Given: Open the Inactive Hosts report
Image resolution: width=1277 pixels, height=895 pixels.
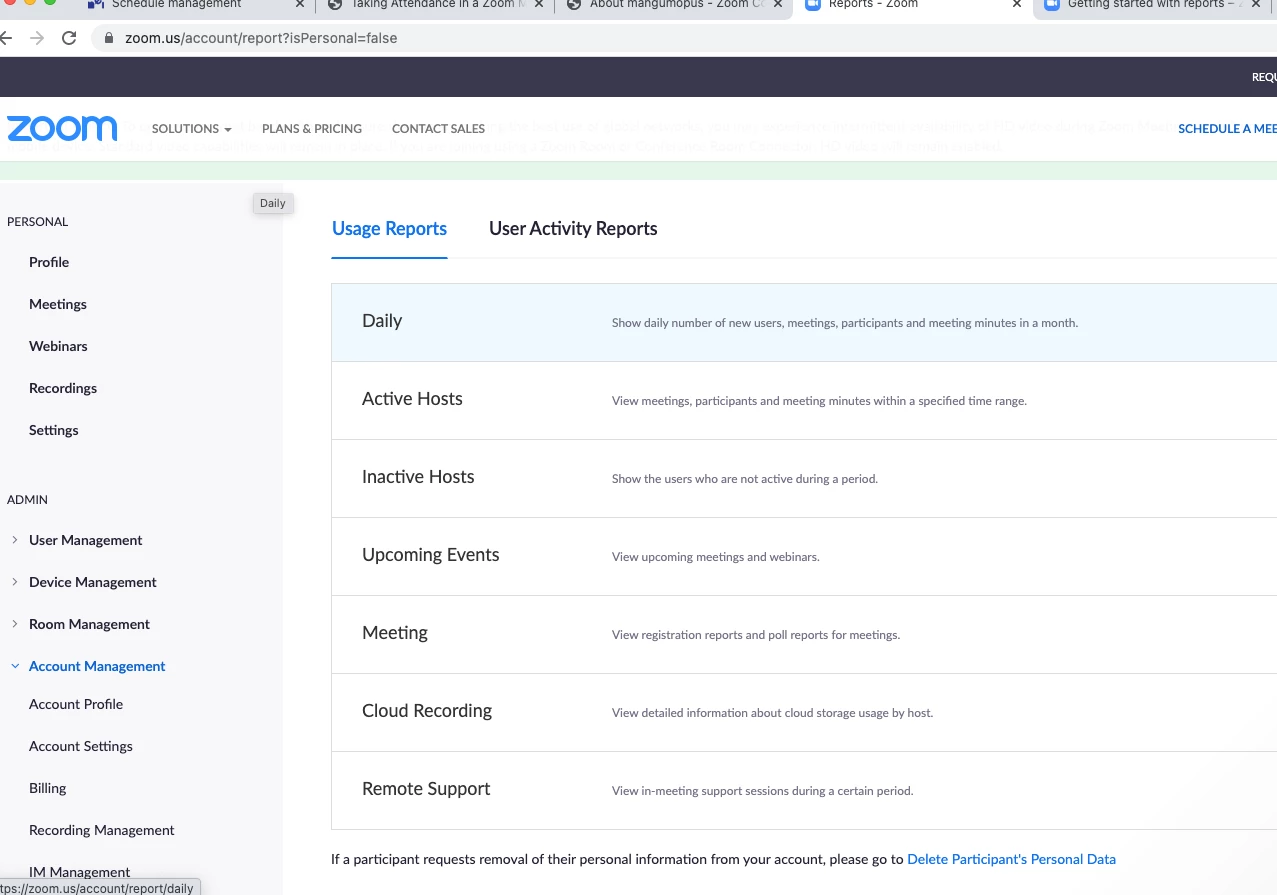Looking at the screenshot, I should coord(804,478).
